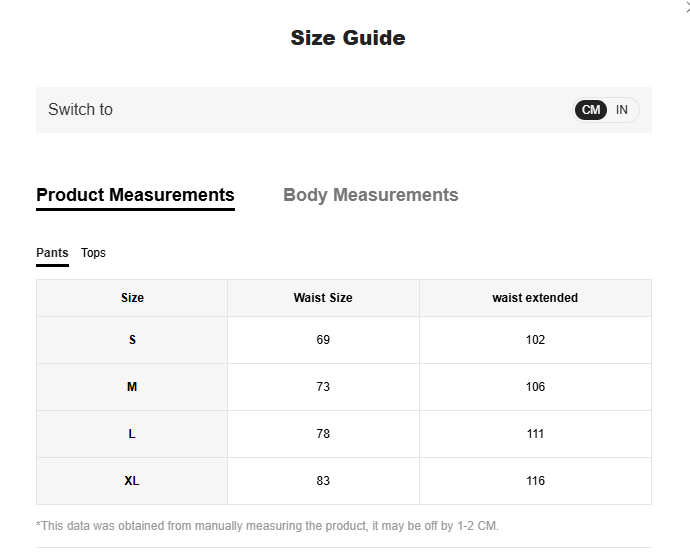690x552 pixels.
Task: Click waist size value 69
Action: coord(323,340)
